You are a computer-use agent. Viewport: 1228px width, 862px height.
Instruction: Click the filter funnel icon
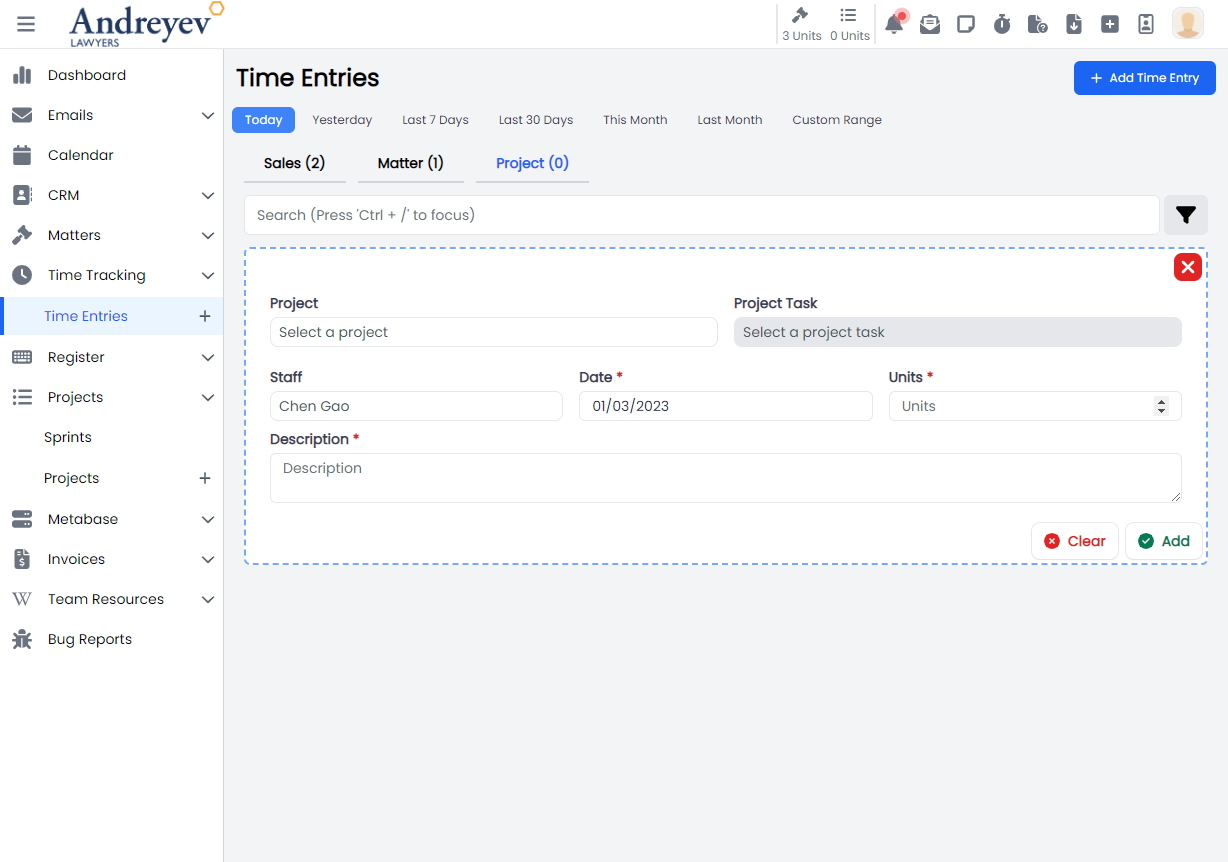pyautogui.click(x=1186, y=215)
